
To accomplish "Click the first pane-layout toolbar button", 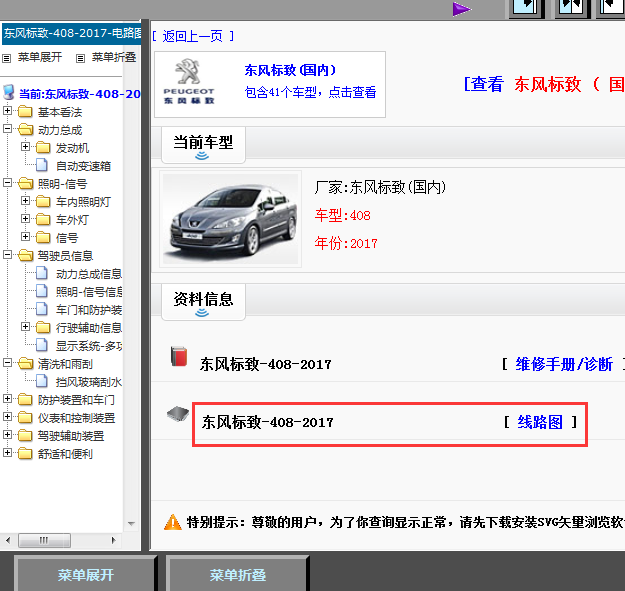I will [525, 8].
